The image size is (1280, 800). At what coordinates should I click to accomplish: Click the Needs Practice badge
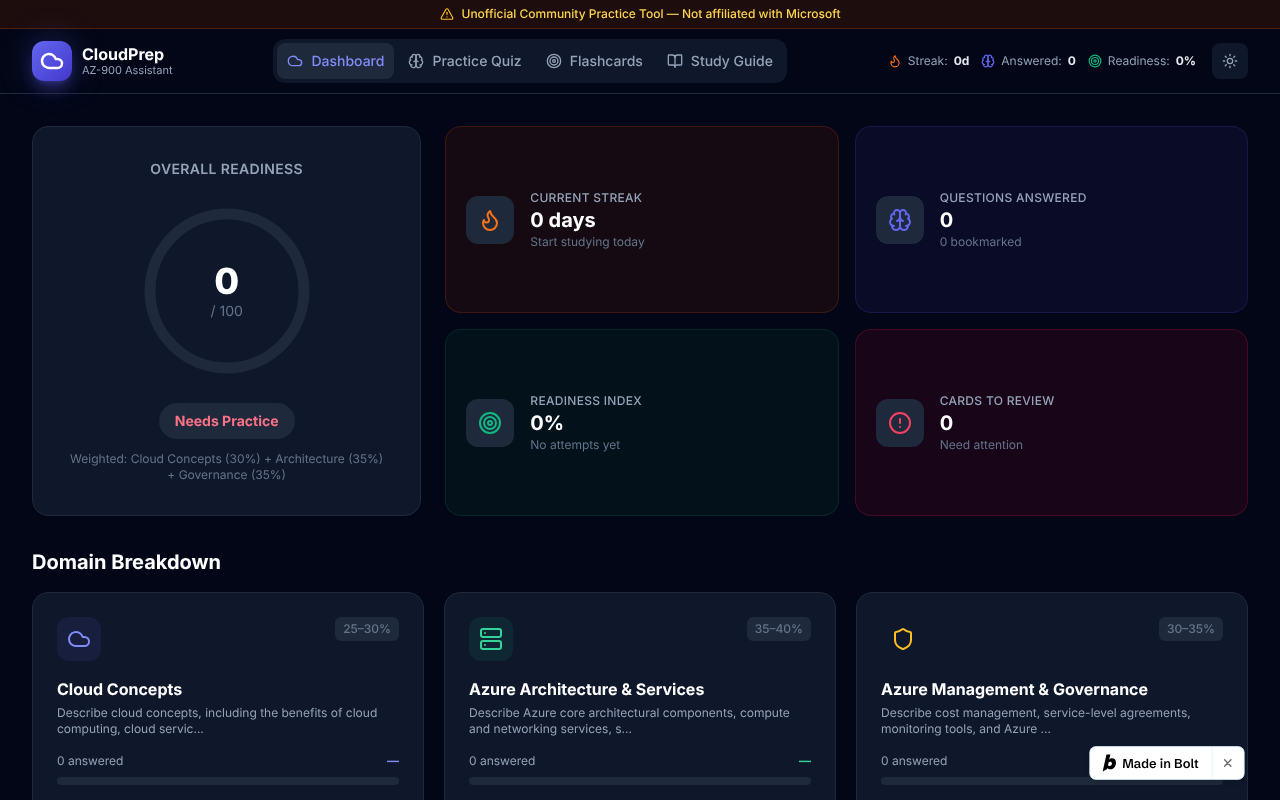coord(227,421)
